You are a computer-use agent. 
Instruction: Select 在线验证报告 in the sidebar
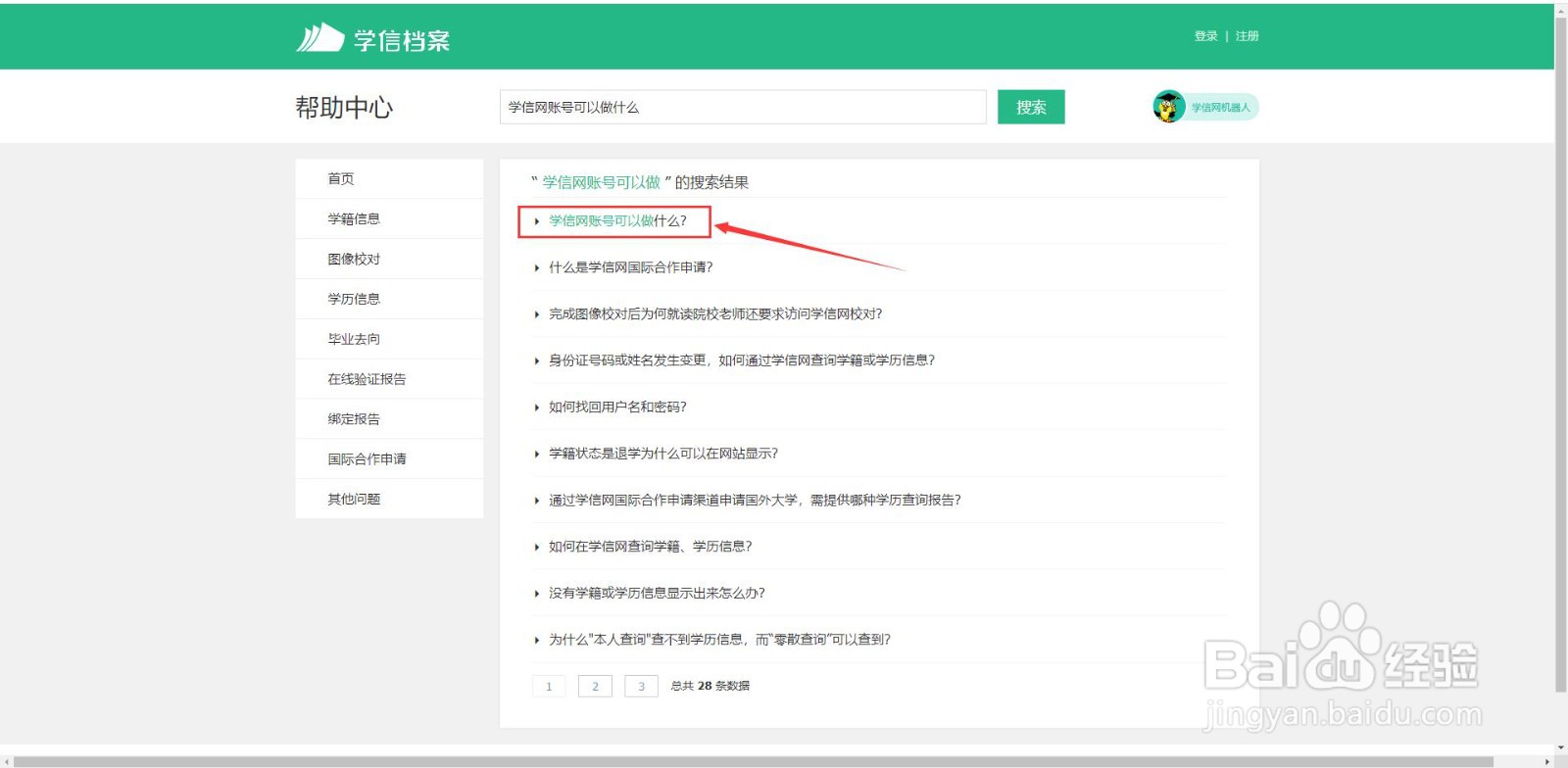(x=389, y=379)
